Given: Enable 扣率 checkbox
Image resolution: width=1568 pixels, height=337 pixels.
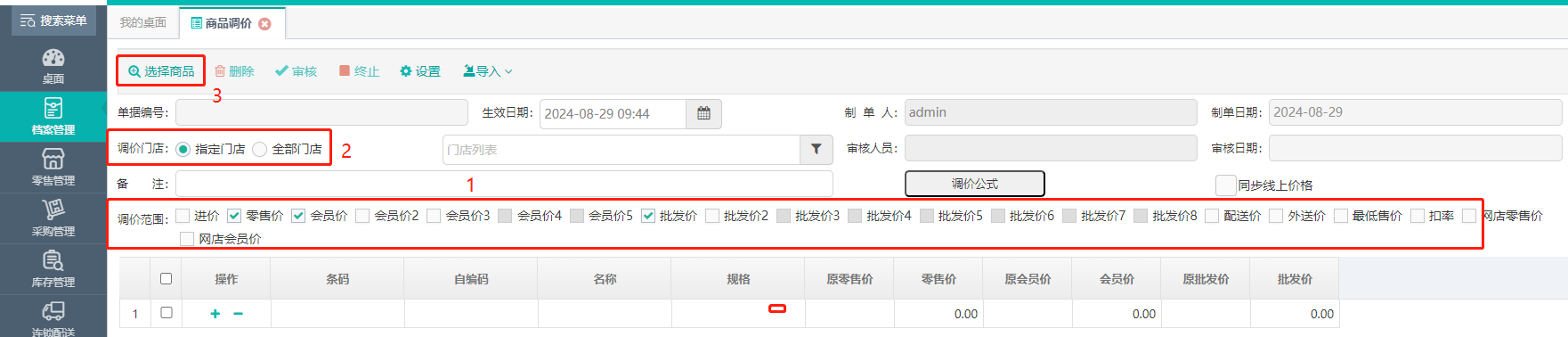Looking at the screenshot, I should click(x=1418, y=216).
